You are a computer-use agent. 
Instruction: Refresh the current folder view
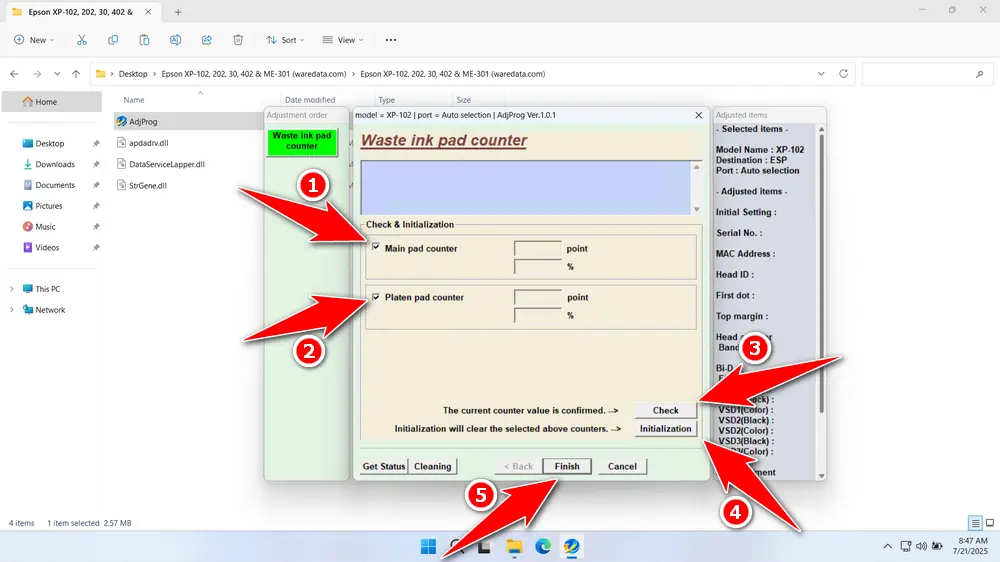(843, 74)
